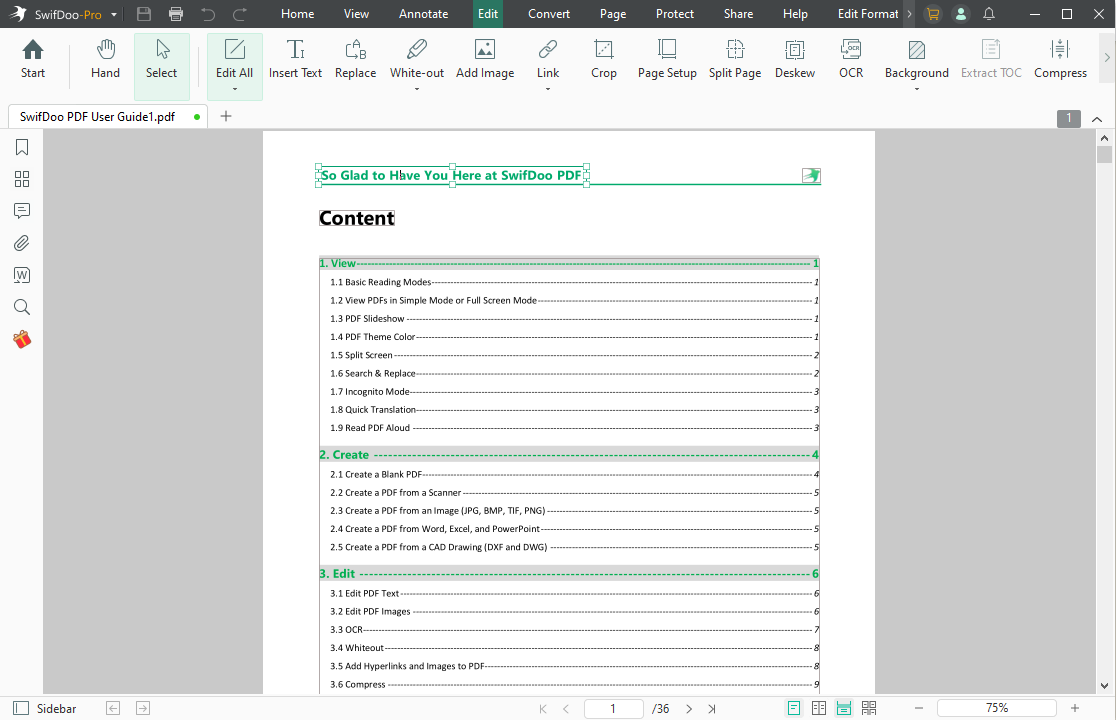The width and height of the screenshot is (1116, 720).
Task: Click the Add Image tool
Action: (485, 60)
